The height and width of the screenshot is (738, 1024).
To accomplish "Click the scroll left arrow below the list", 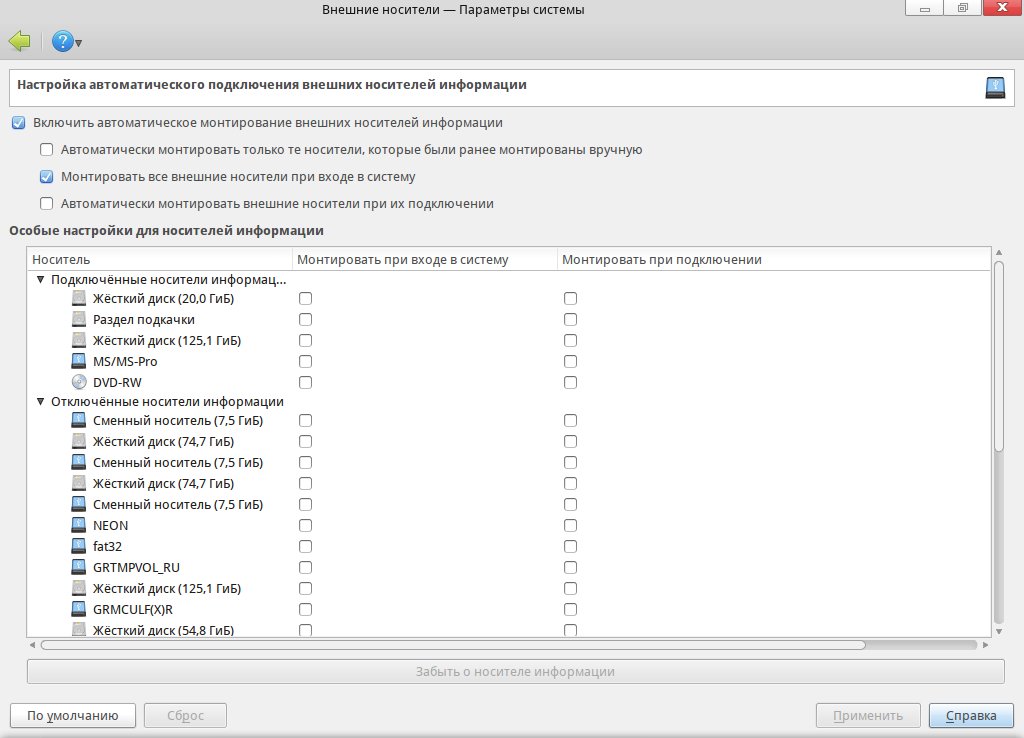I will (33, 645).
